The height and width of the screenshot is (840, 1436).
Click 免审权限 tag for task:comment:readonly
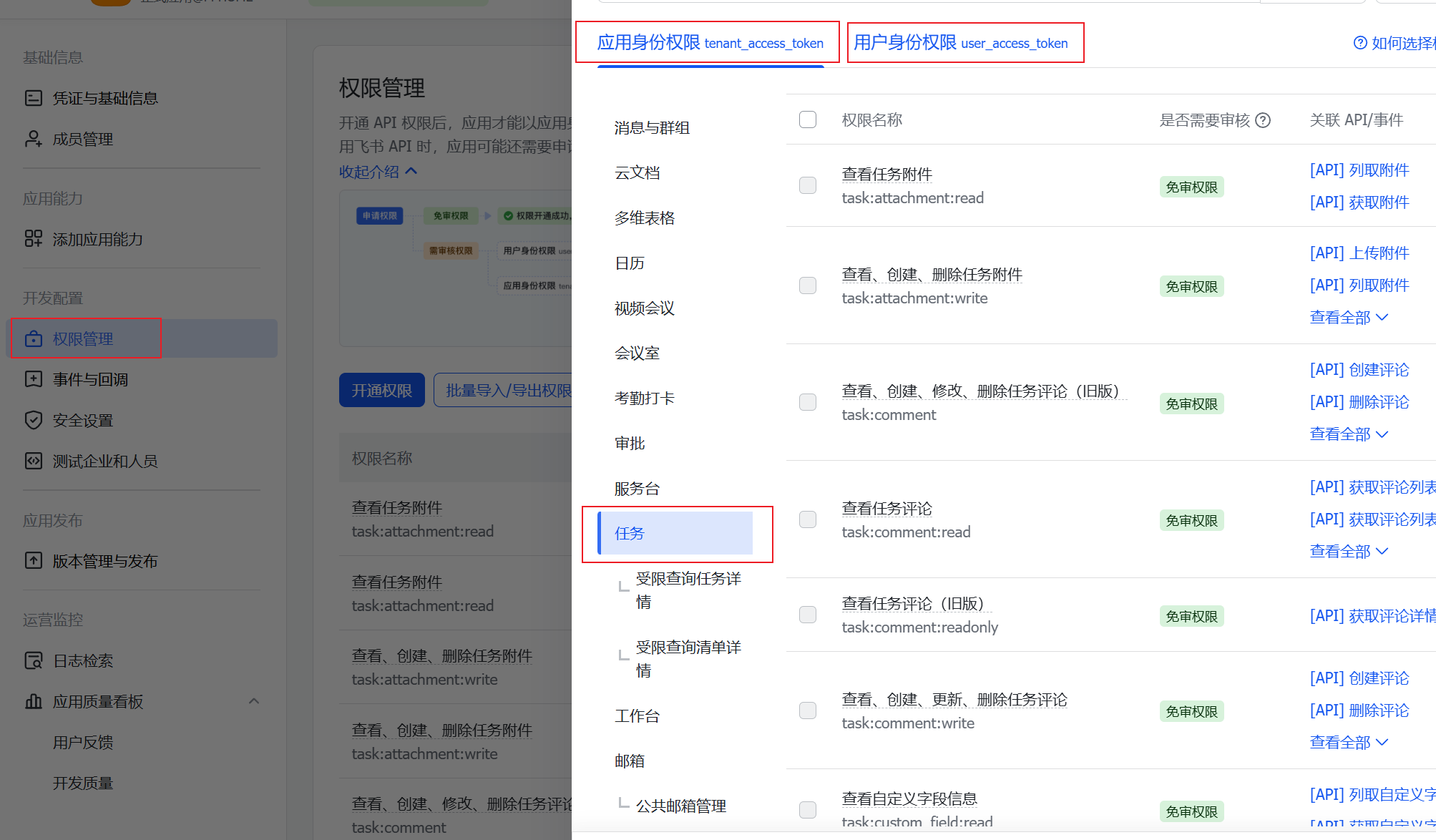click(1192, 616)
